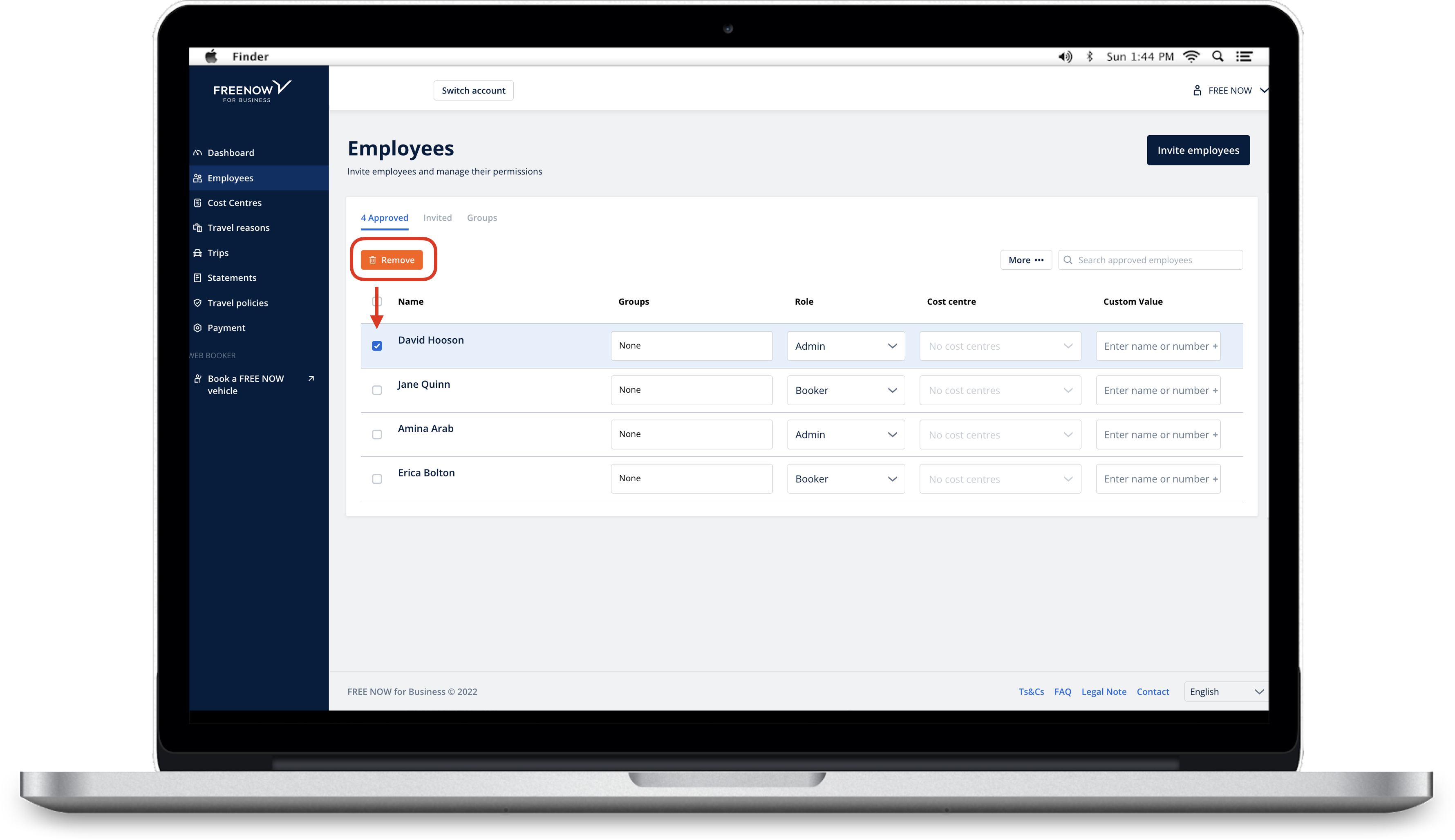The image size is (1455, 840).
Task: Open Jane Quinn's Role dropdown
Action: 846,391
